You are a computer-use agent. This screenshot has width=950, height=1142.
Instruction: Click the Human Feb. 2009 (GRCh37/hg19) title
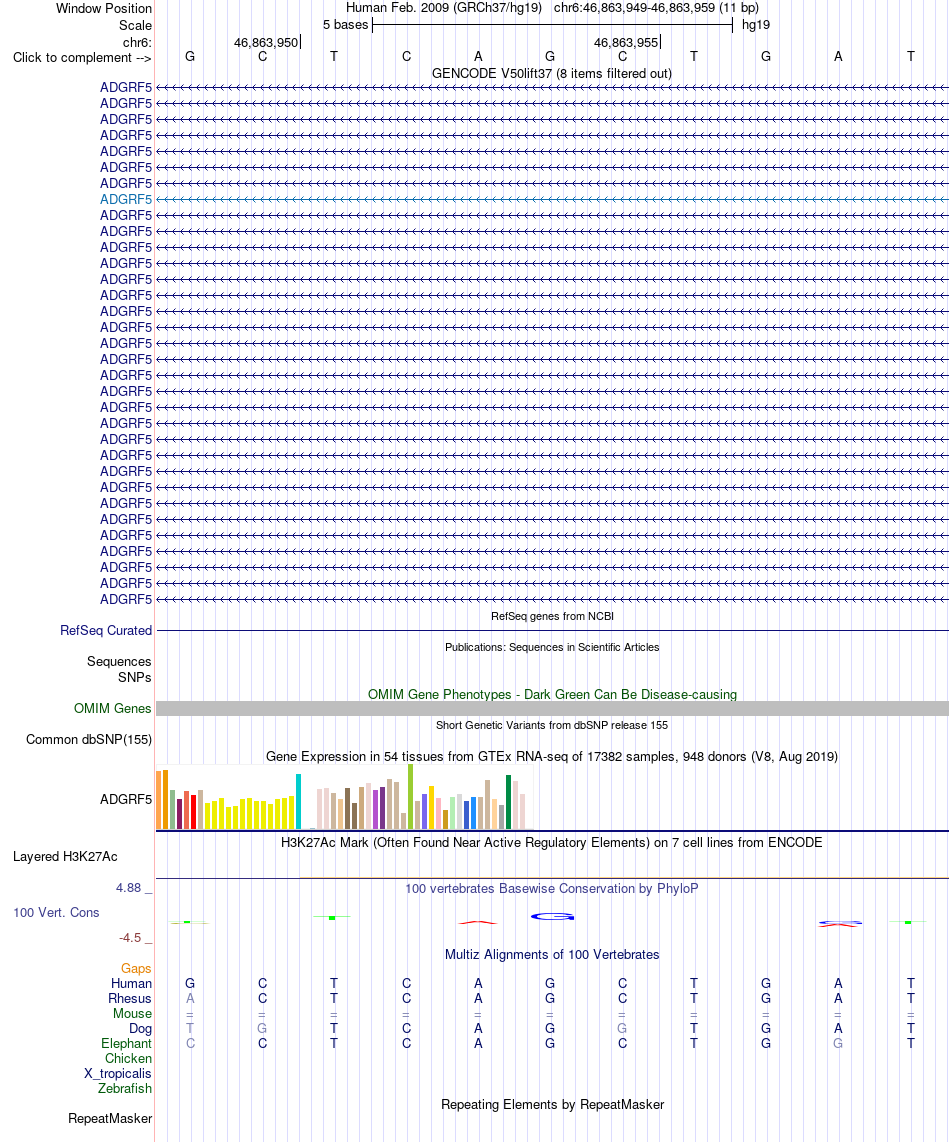(444, 8)
